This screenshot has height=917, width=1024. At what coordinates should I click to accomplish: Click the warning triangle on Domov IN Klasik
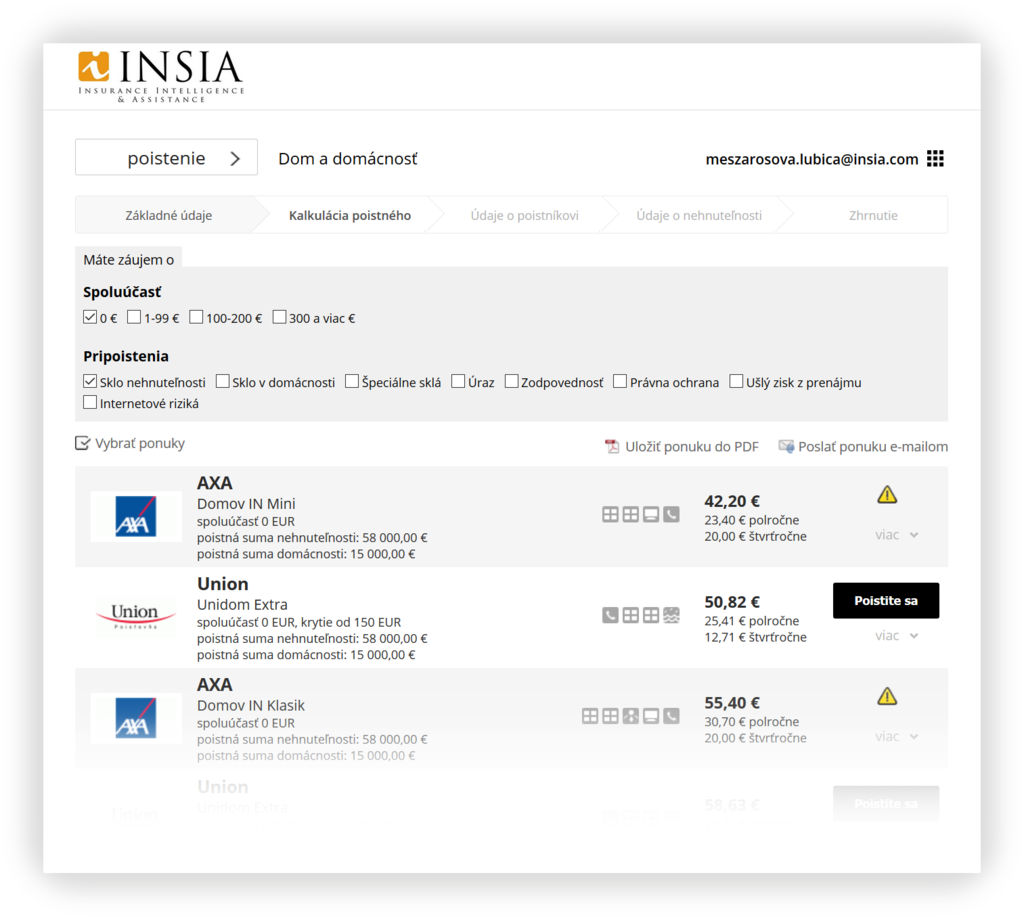(887, 697)
